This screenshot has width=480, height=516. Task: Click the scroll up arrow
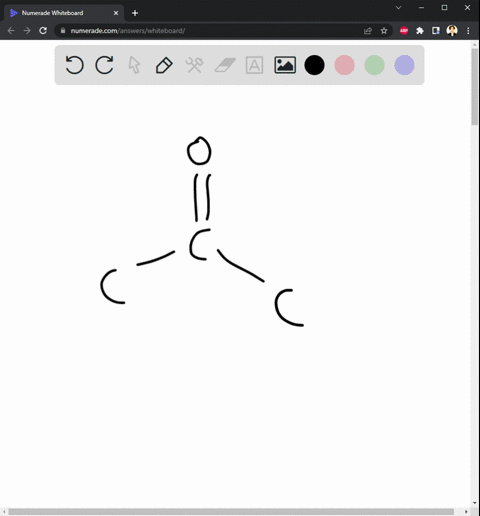coord(475,44)
